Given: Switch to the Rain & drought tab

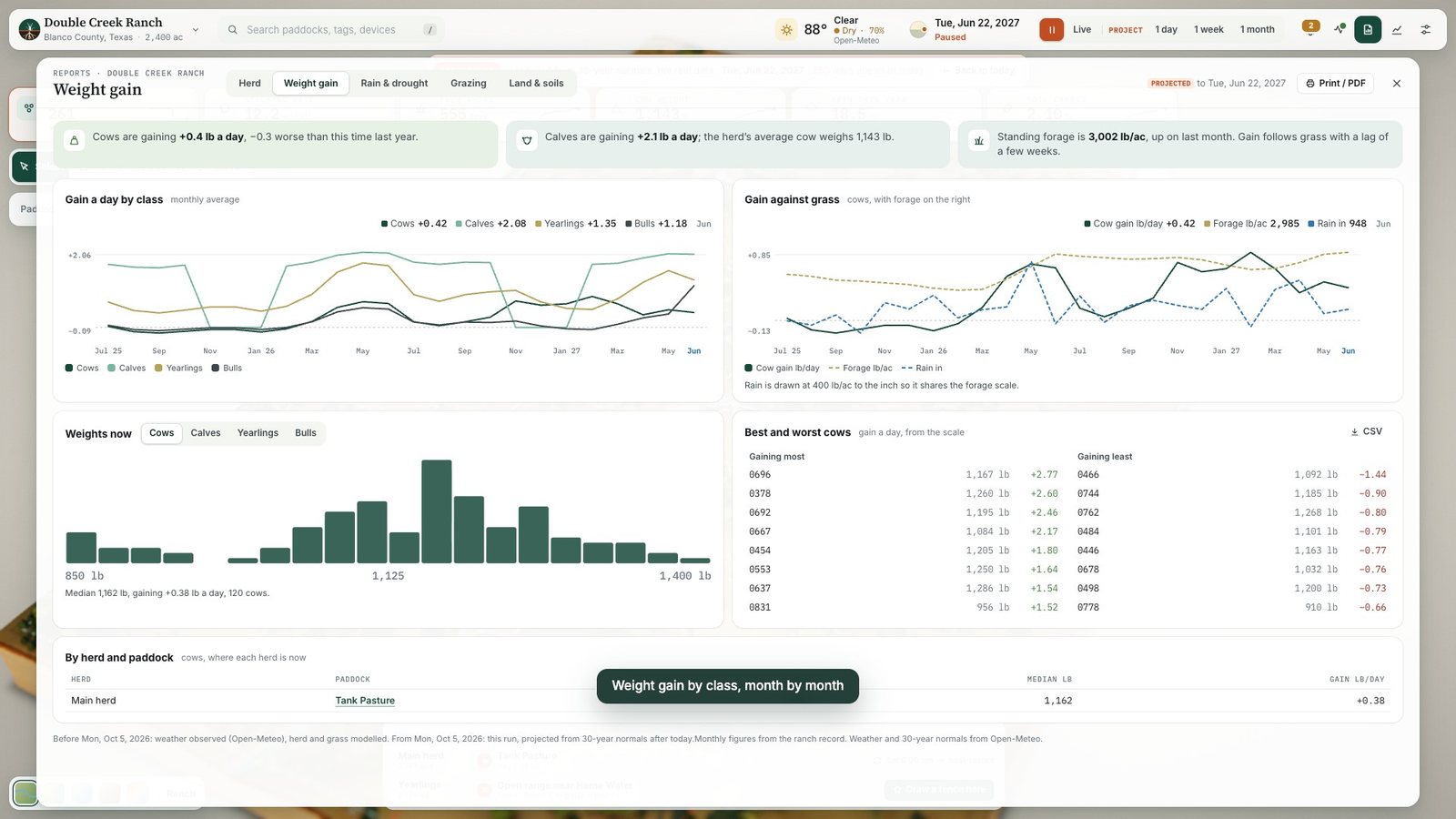Looking at the screenshot, I should [394, 83].
